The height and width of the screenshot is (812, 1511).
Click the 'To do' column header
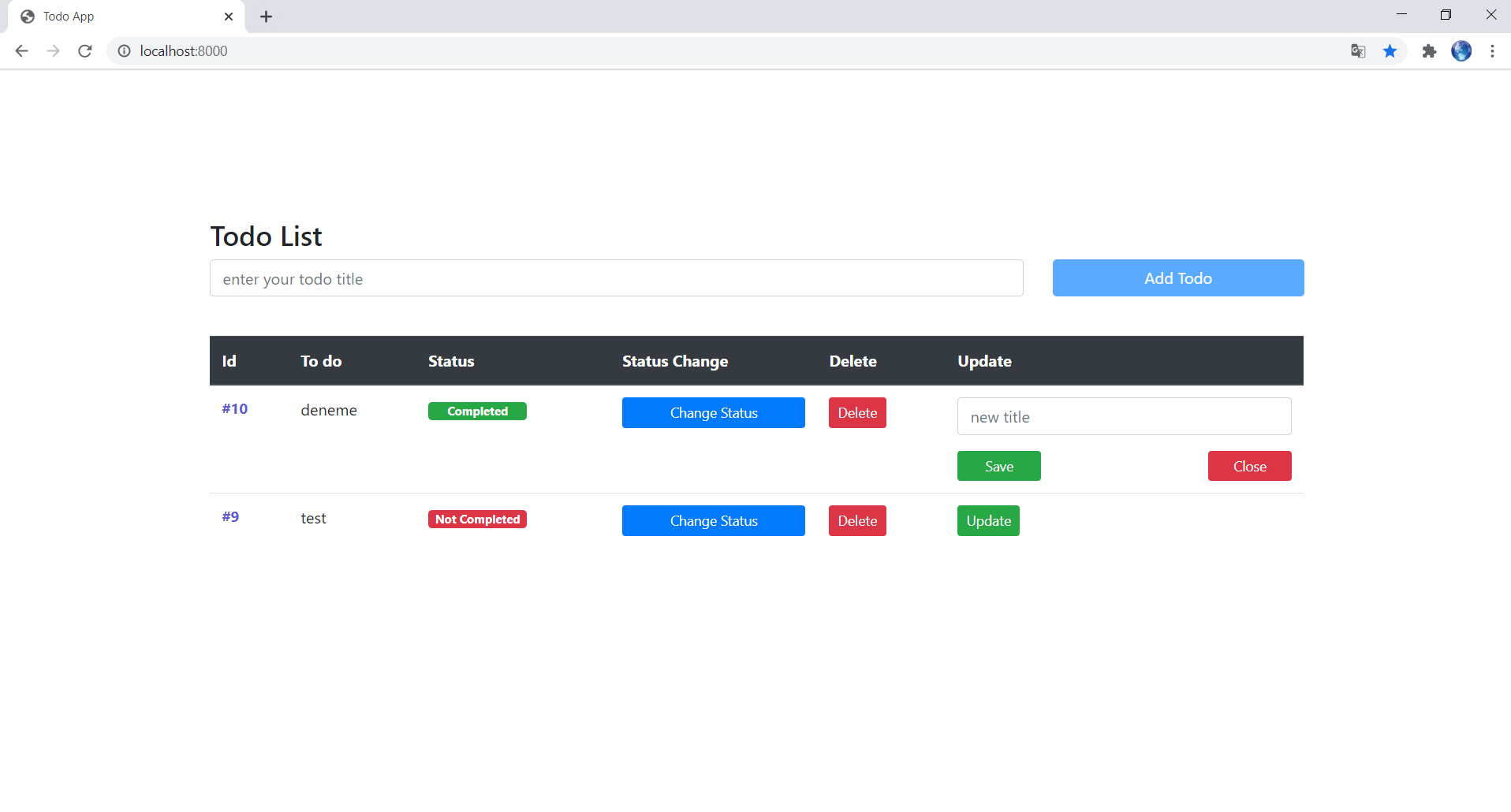321,361
